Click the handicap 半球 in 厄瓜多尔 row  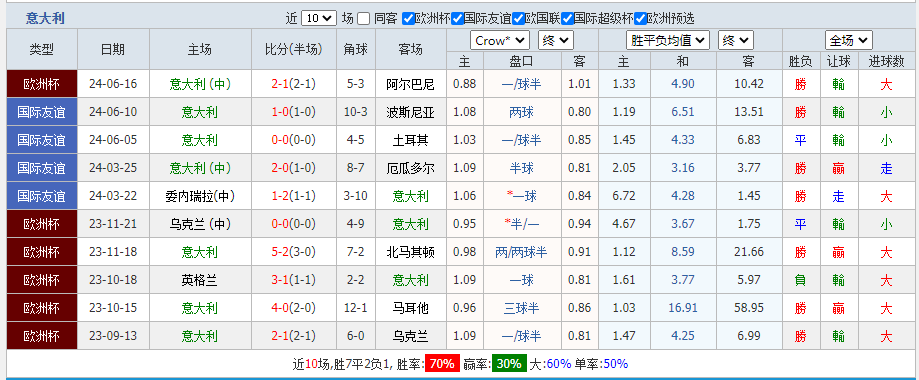point(522,168)
